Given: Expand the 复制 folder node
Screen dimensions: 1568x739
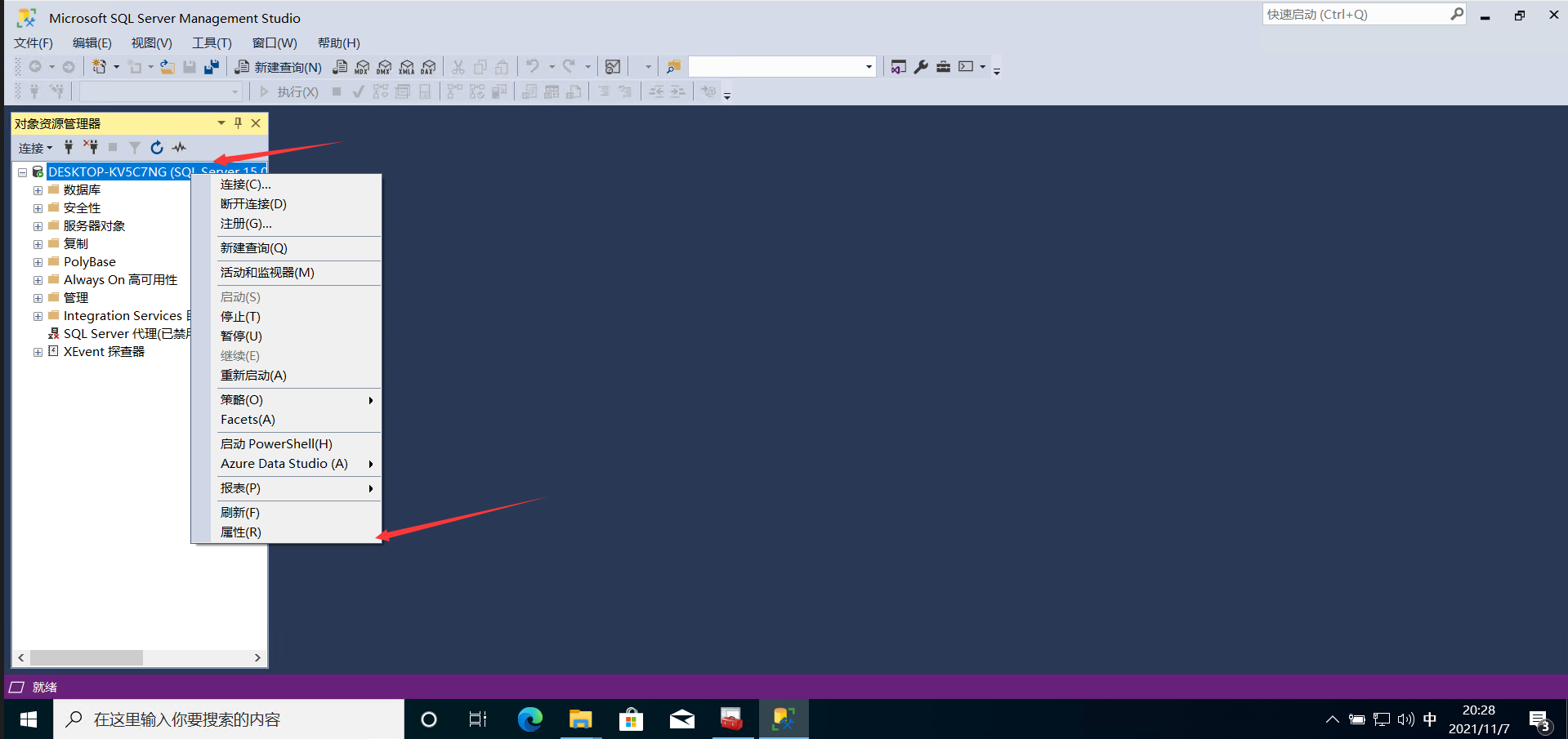Looking at the screenshot, I should [x=38, y=244].
